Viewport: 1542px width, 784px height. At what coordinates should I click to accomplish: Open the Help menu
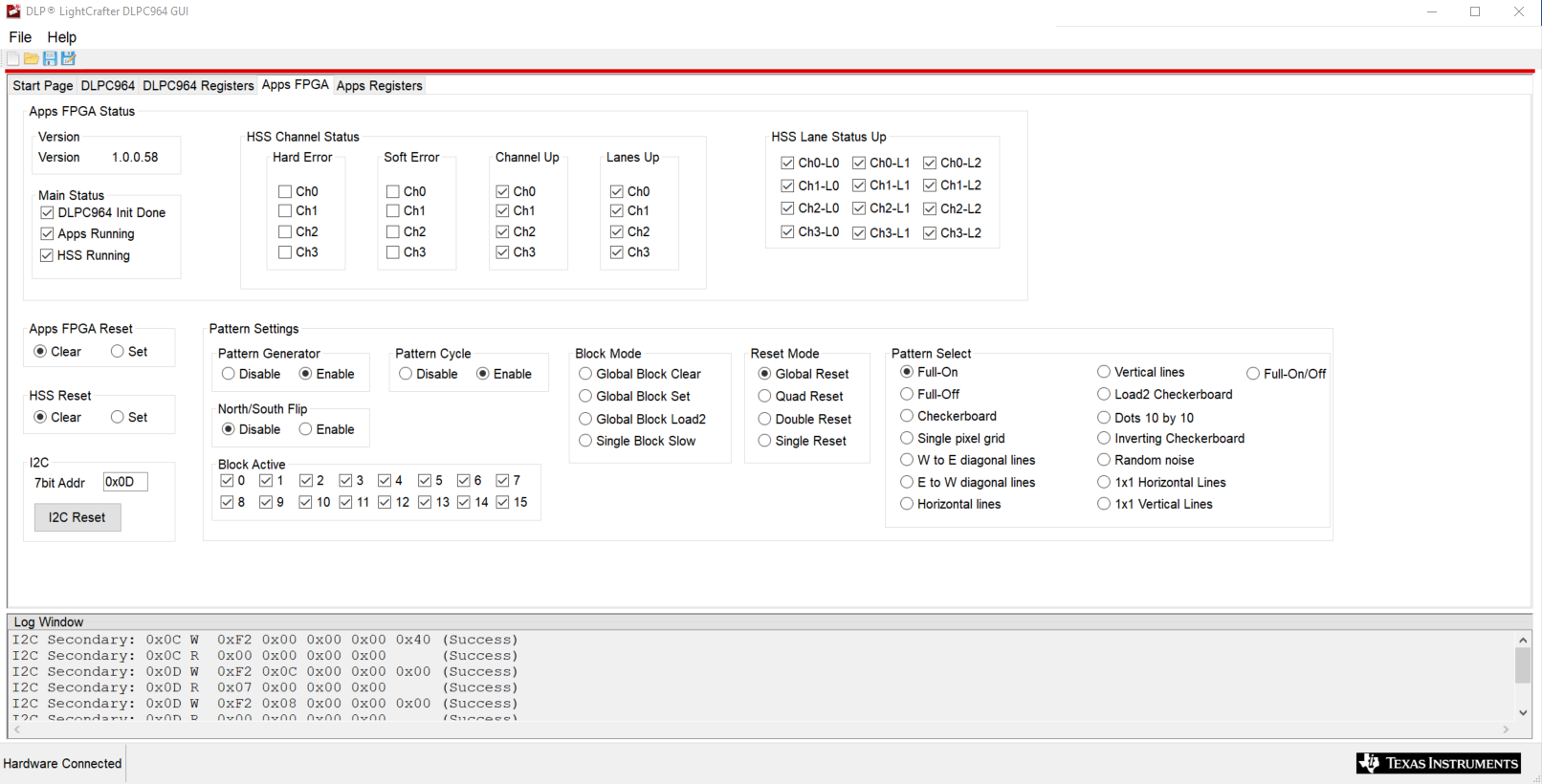pos(62,37)
